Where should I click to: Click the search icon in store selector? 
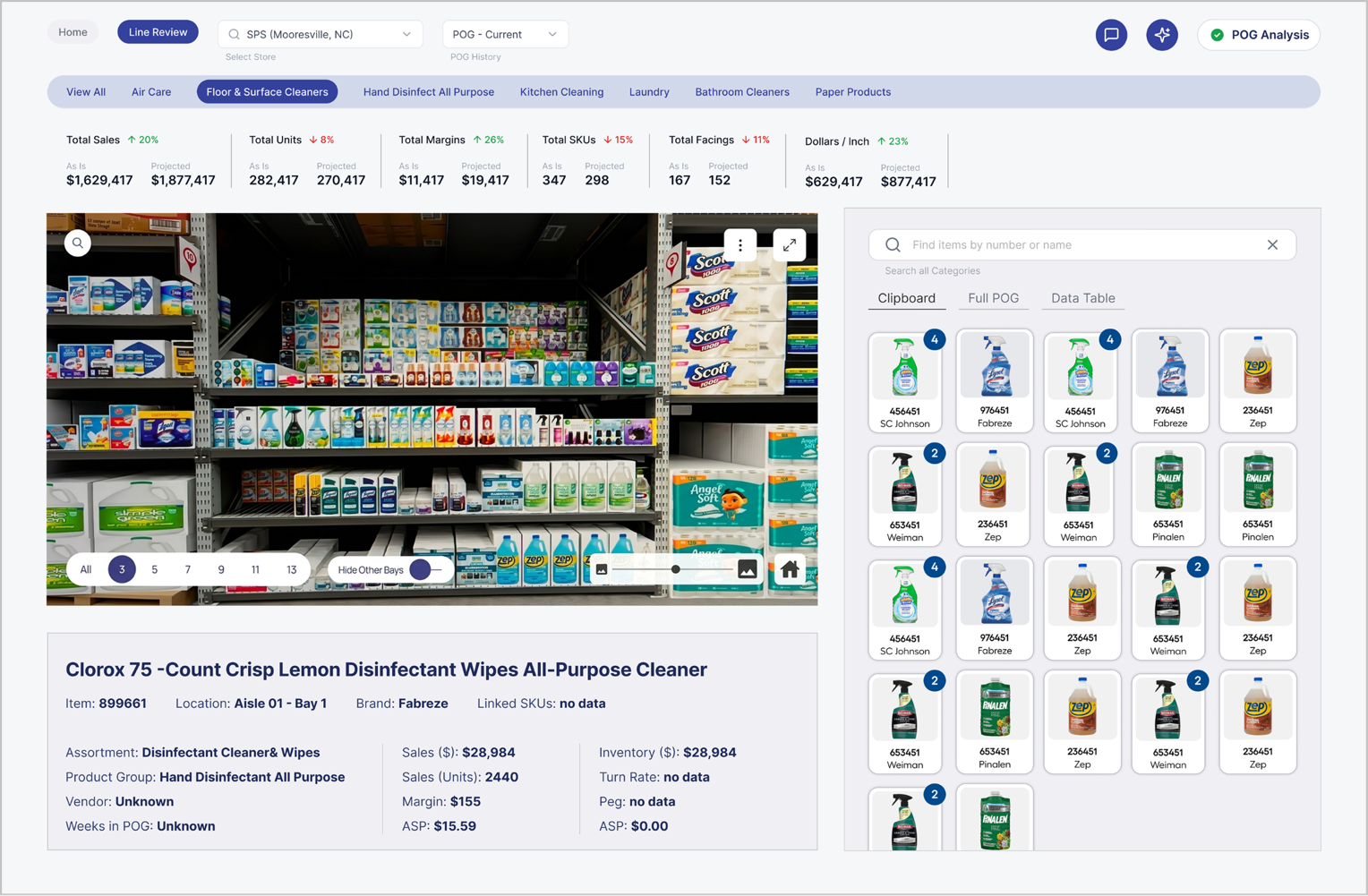click(235, 34)
